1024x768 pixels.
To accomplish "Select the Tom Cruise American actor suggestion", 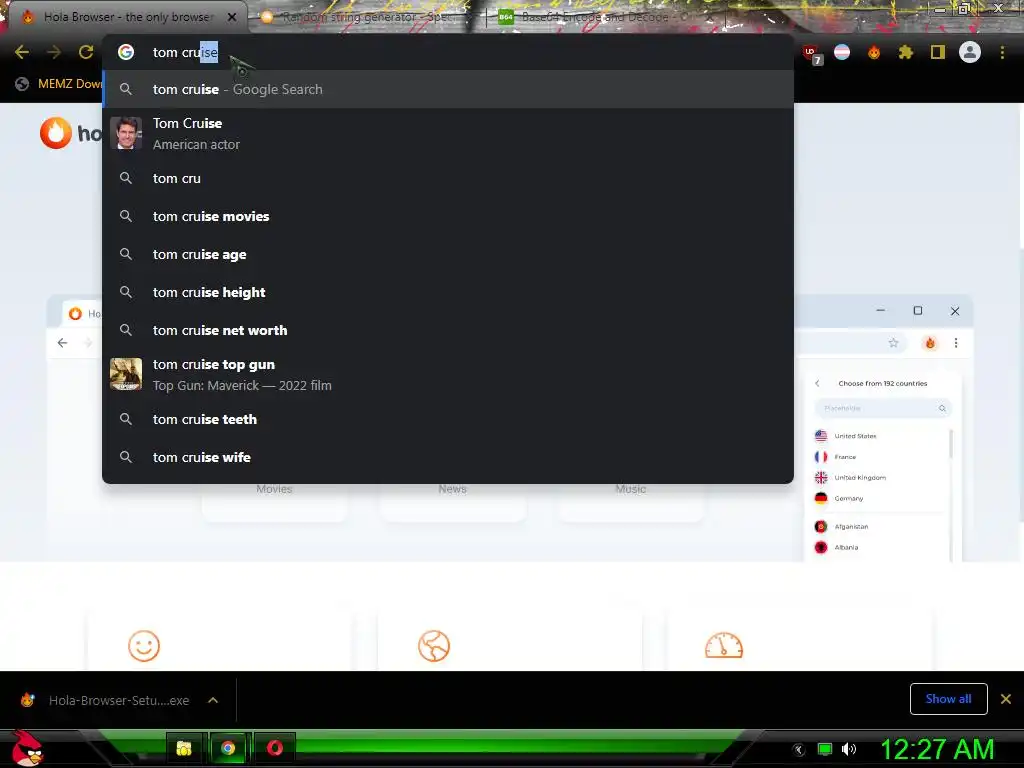I will pyautogui.click(x=448, y=134).
